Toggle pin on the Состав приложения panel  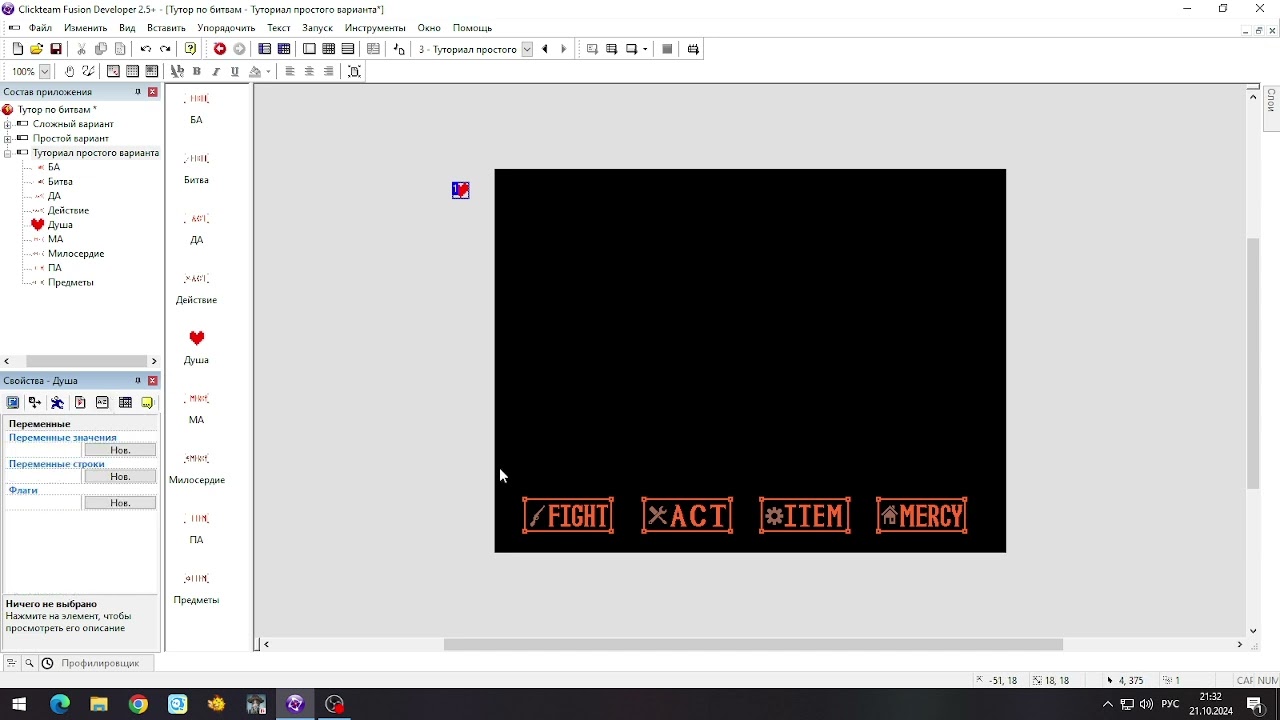pos(138,92)
